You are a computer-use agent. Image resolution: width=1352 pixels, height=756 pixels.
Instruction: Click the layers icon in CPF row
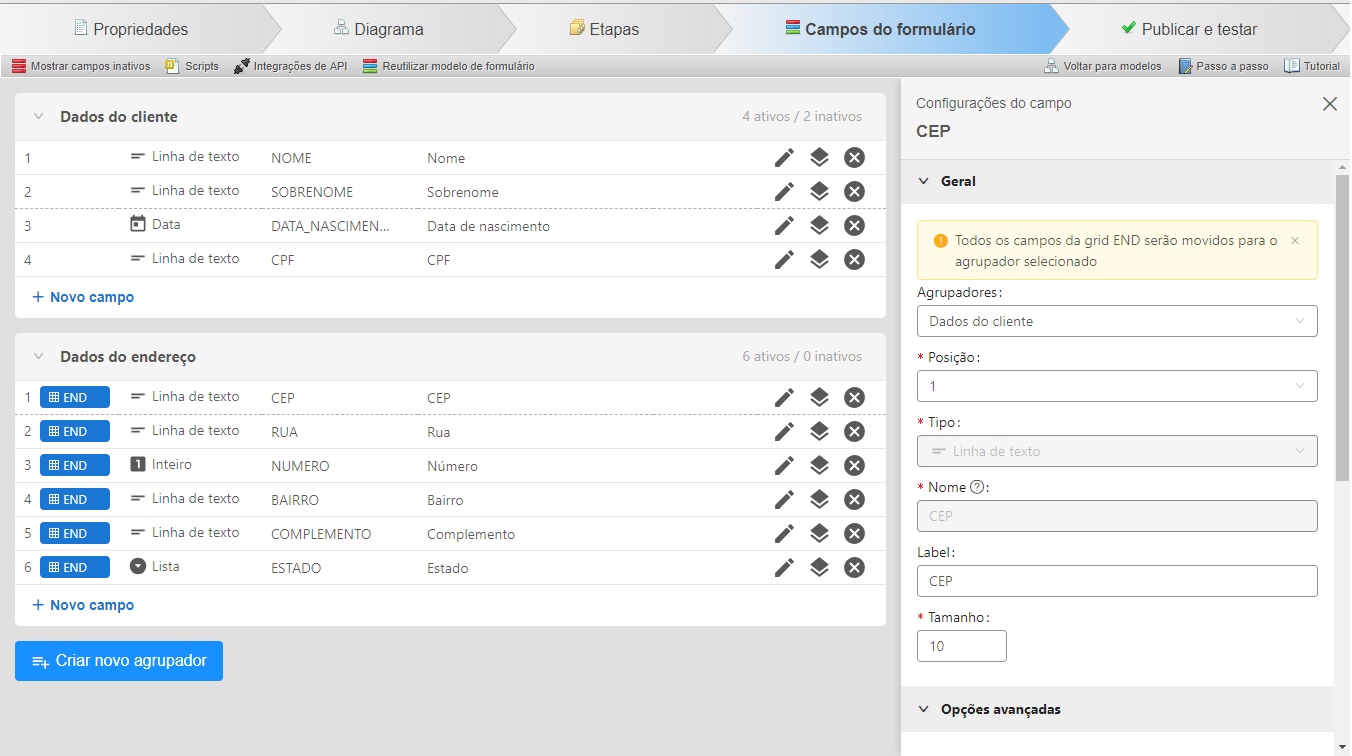pyautogui.click(x=819, y=260)
